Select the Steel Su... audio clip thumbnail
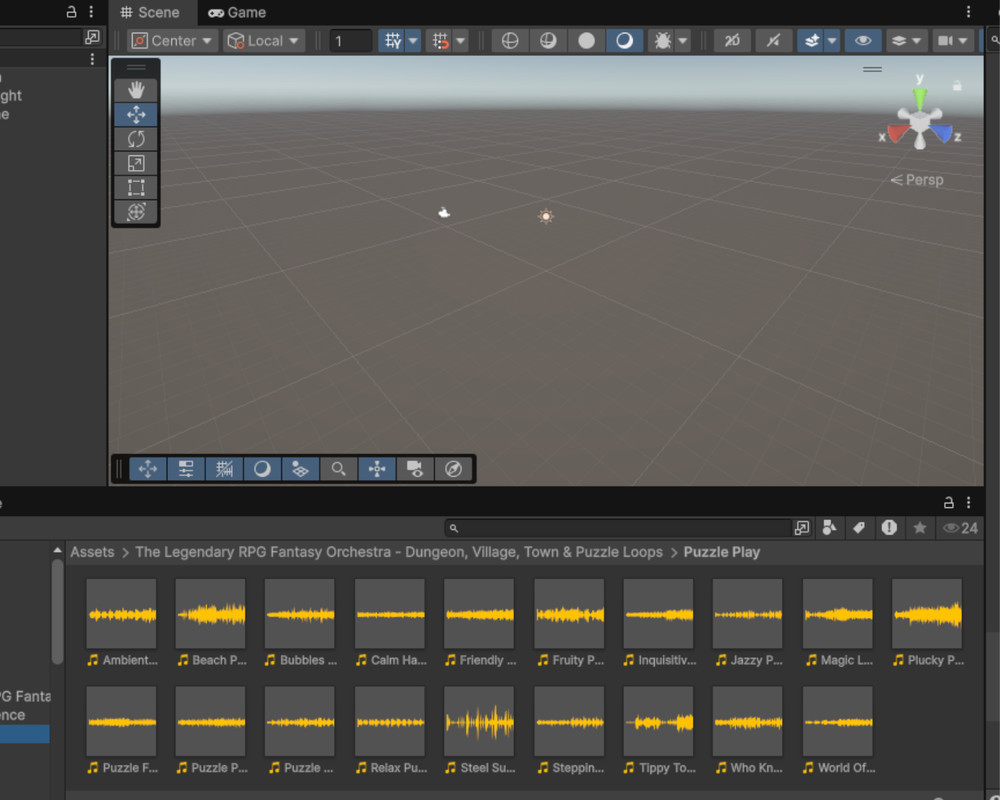The height and width of the screenshot is (800, 1000). coord(479,721)
